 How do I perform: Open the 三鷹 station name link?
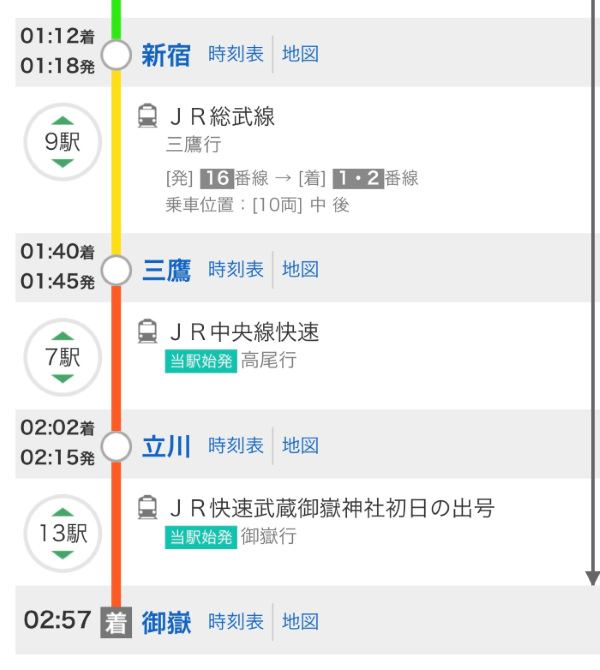pos(166,270)
